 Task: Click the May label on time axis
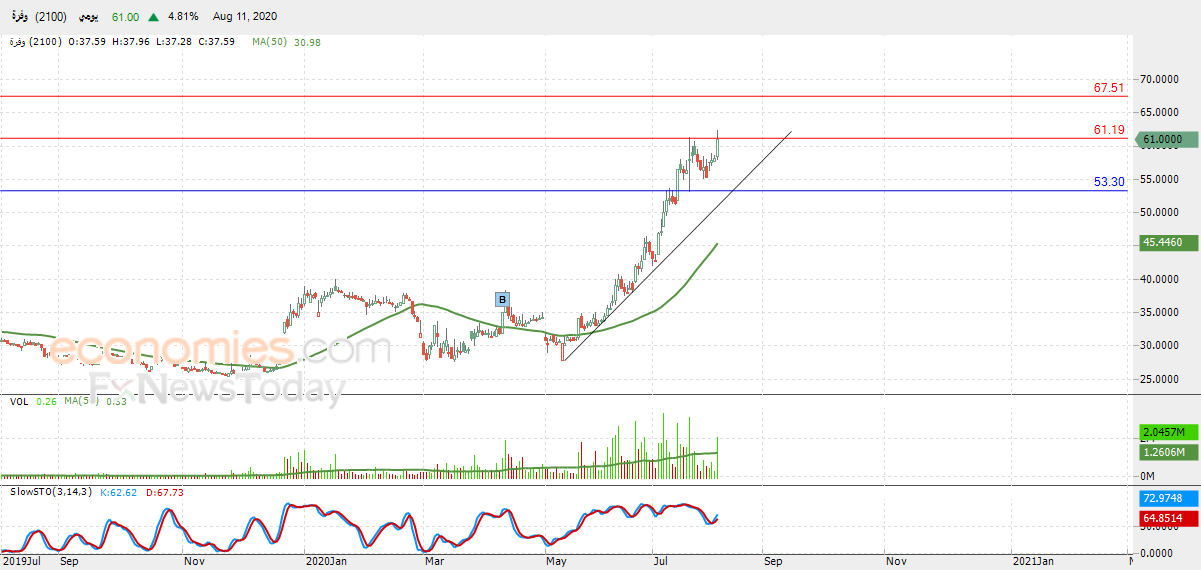click(557, 562)
